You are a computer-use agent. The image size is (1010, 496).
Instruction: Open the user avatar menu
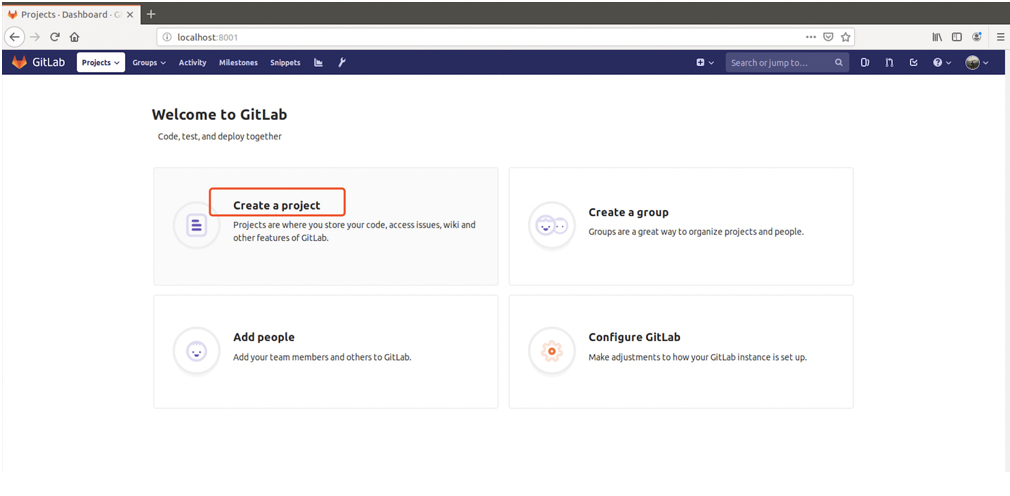[977, 62]
